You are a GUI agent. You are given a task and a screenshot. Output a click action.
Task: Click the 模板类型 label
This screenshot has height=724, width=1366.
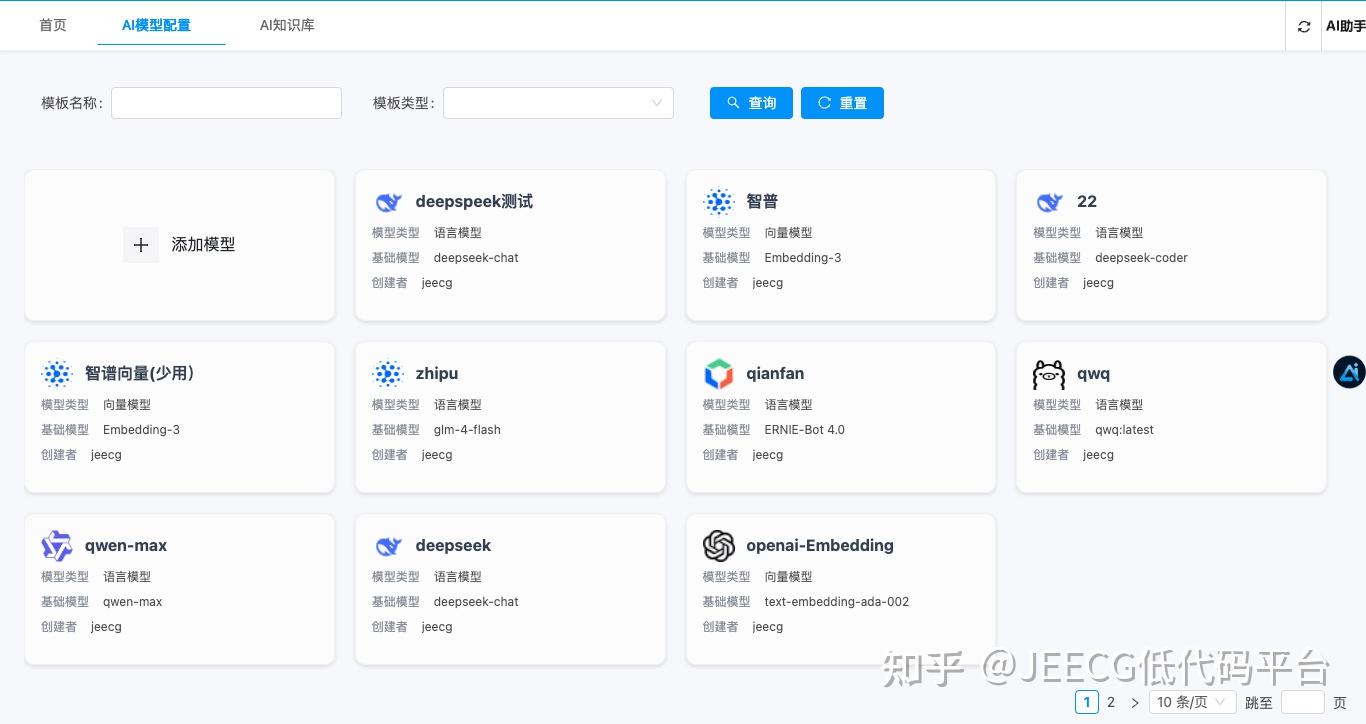tap(404, 103)
